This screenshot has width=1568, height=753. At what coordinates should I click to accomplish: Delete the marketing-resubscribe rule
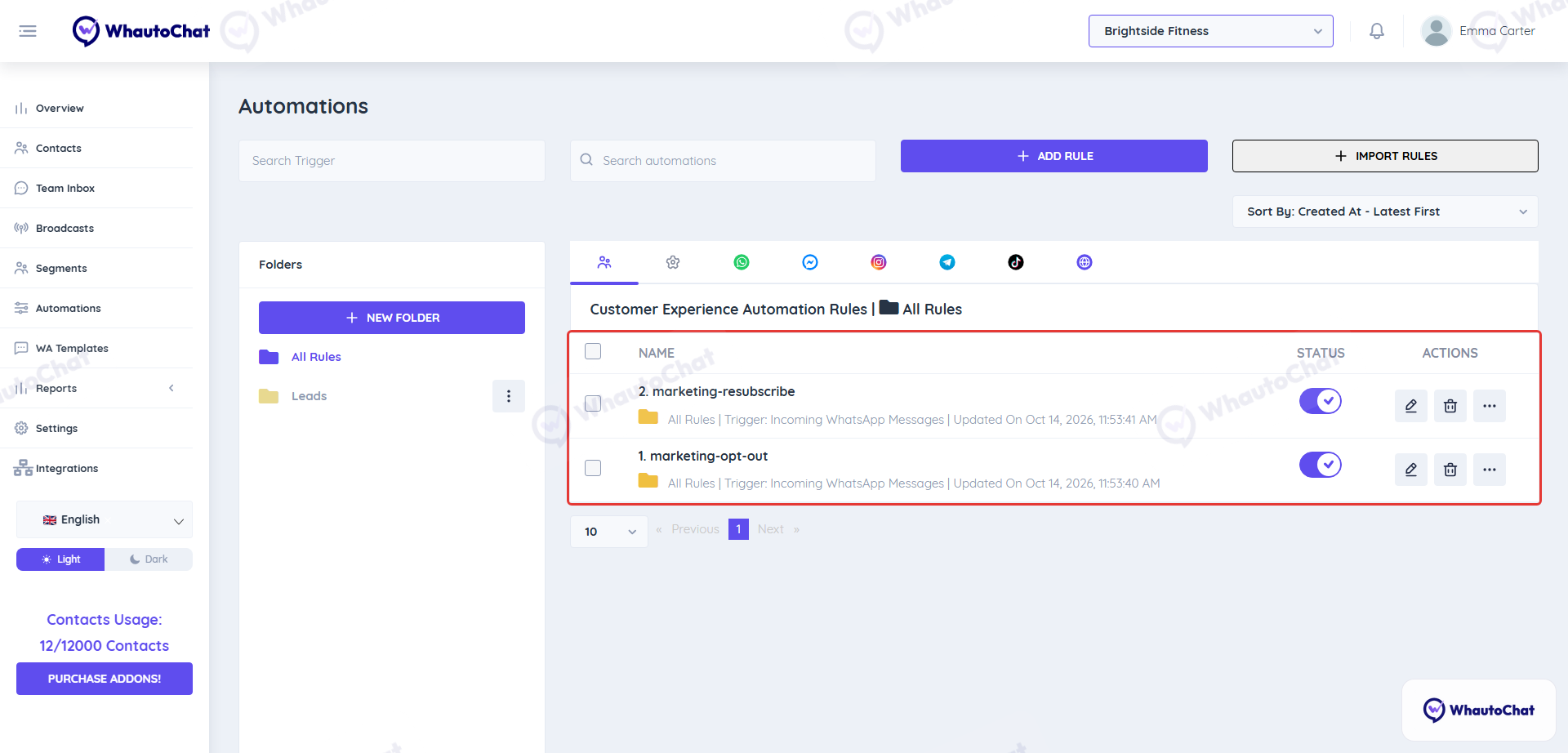(1450, 406)
